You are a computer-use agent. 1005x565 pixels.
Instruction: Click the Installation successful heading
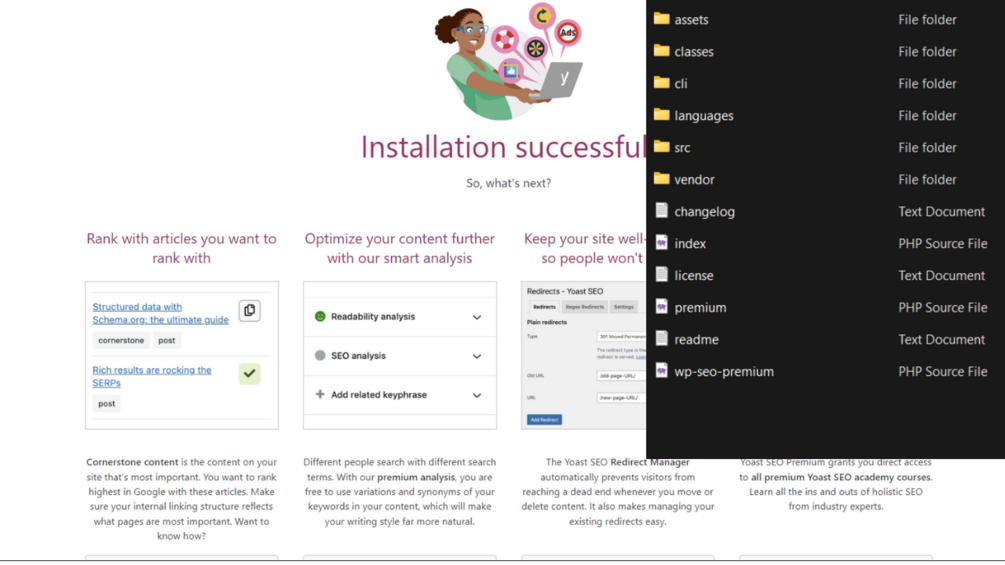point(503,147)
